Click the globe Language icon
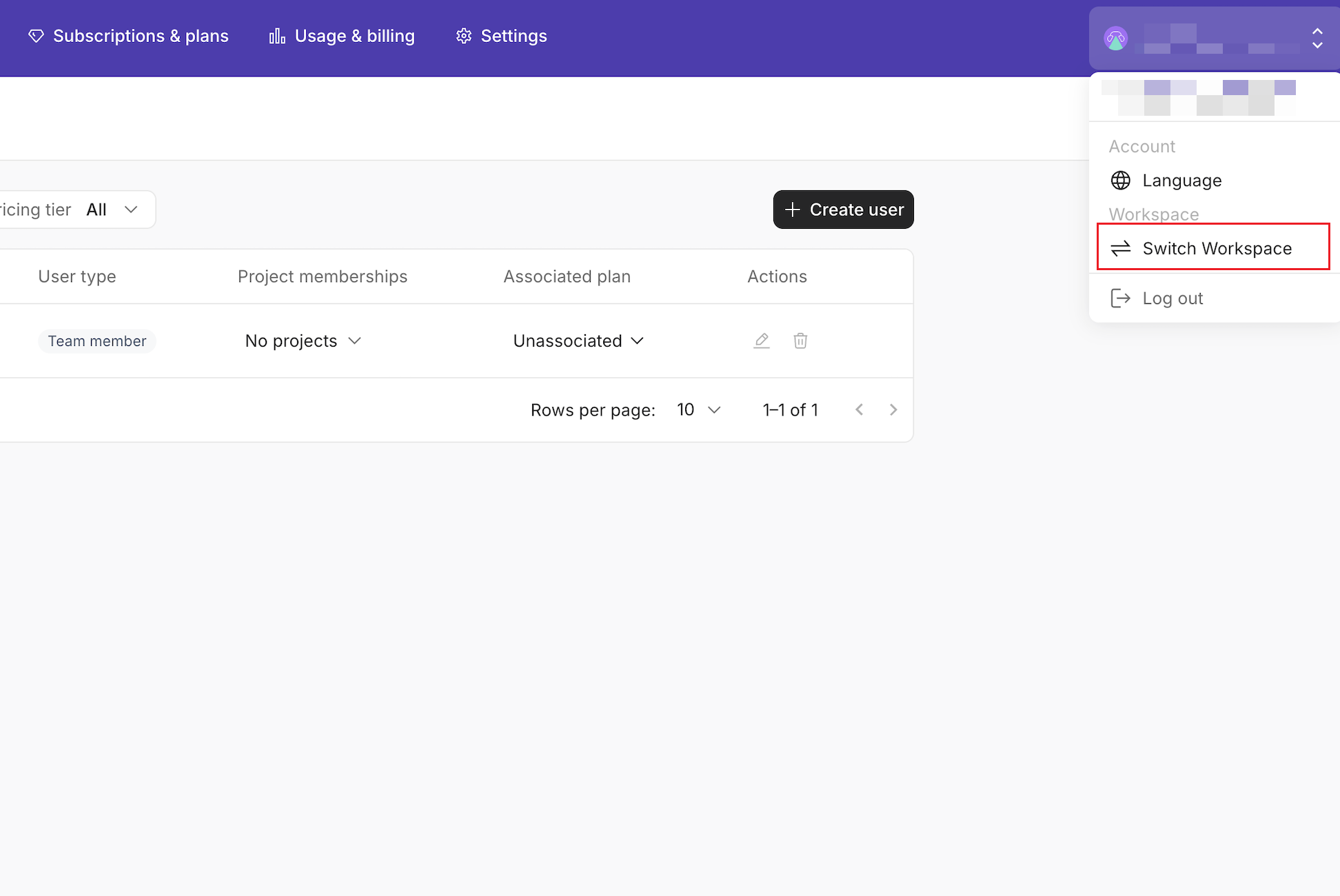The height and width of the screenshot is (896, 1340). (x=1120, y=181)
